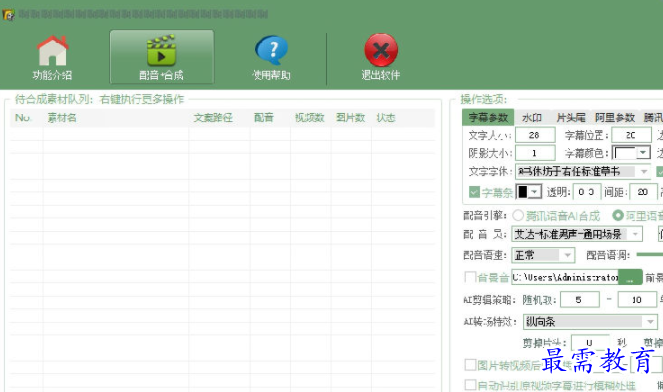Open the 片头尾 tab
This screenshot has height=392, width=663.
click(x=571, y=117)
